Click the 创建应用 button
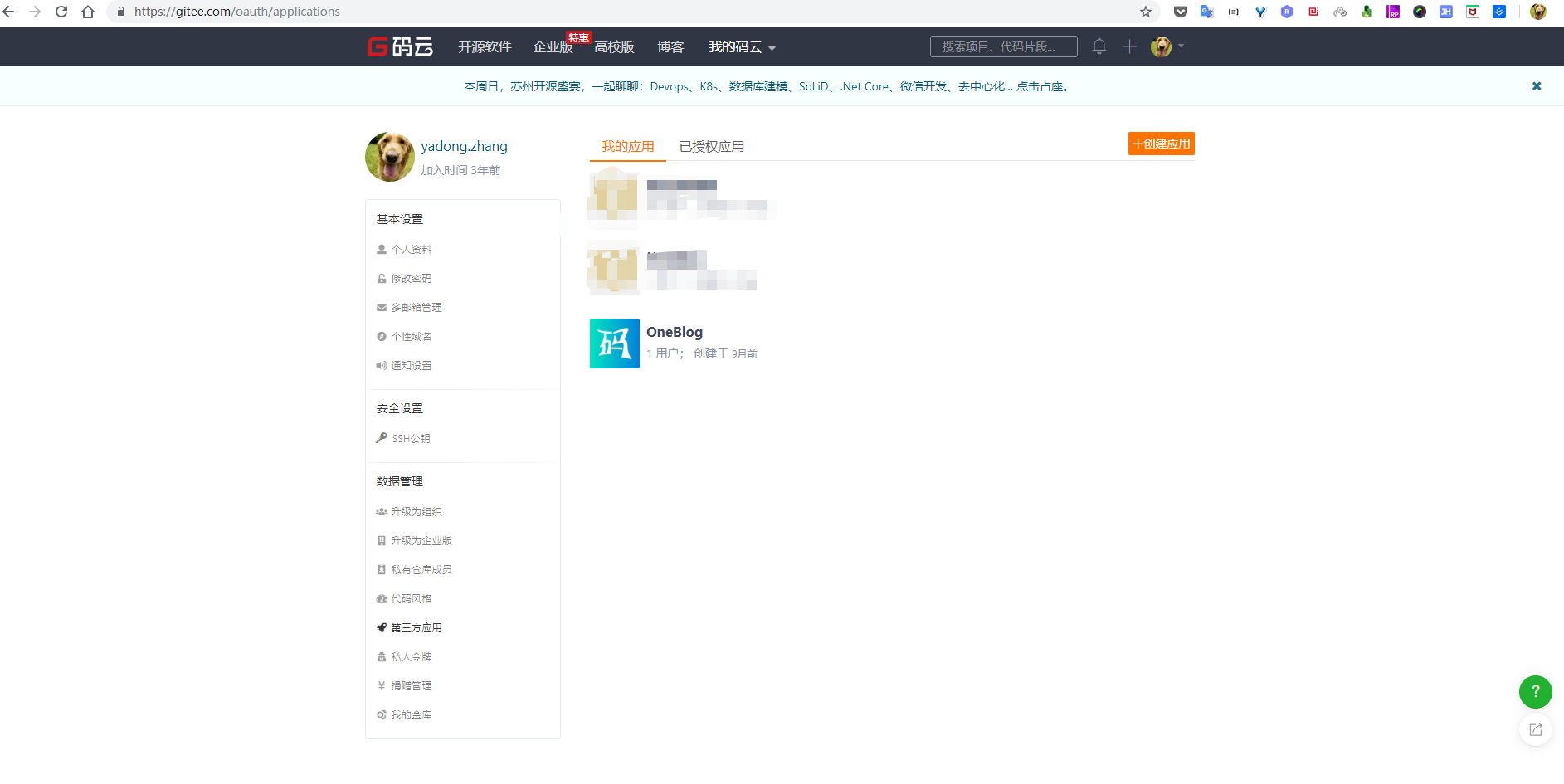This screenshot has width=1564, height=784. click(1161, 143)
